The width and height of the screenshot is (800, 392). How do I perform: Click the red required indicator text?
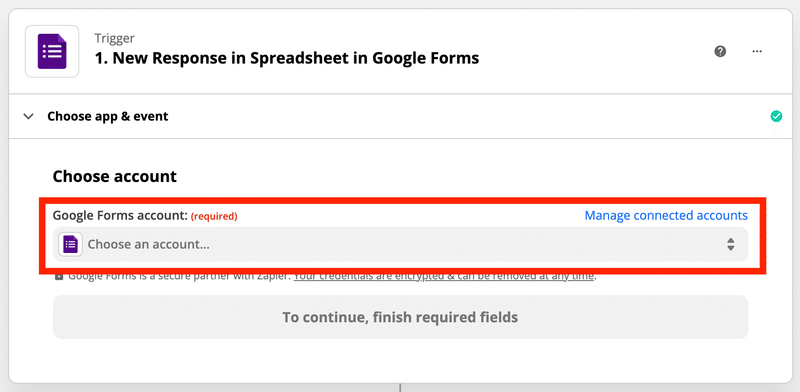[x=214, y=216]
